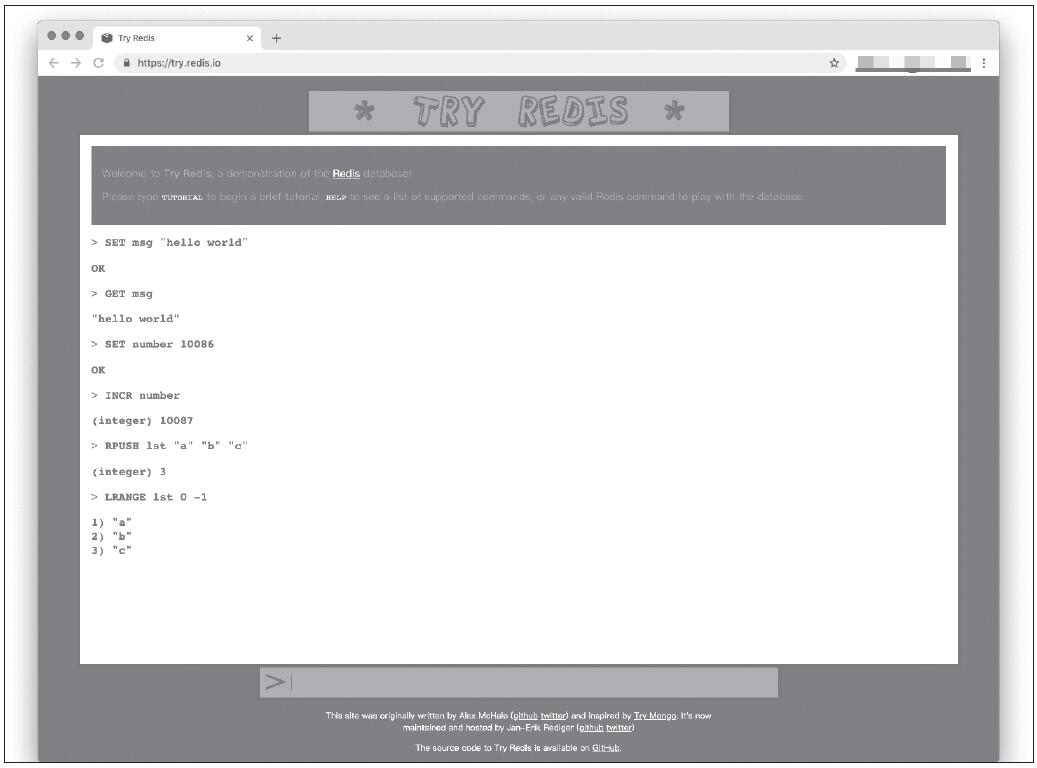This screenshot has width=1037, height=768.
Task: Click the INCR number command line
Action: (136, 396)
